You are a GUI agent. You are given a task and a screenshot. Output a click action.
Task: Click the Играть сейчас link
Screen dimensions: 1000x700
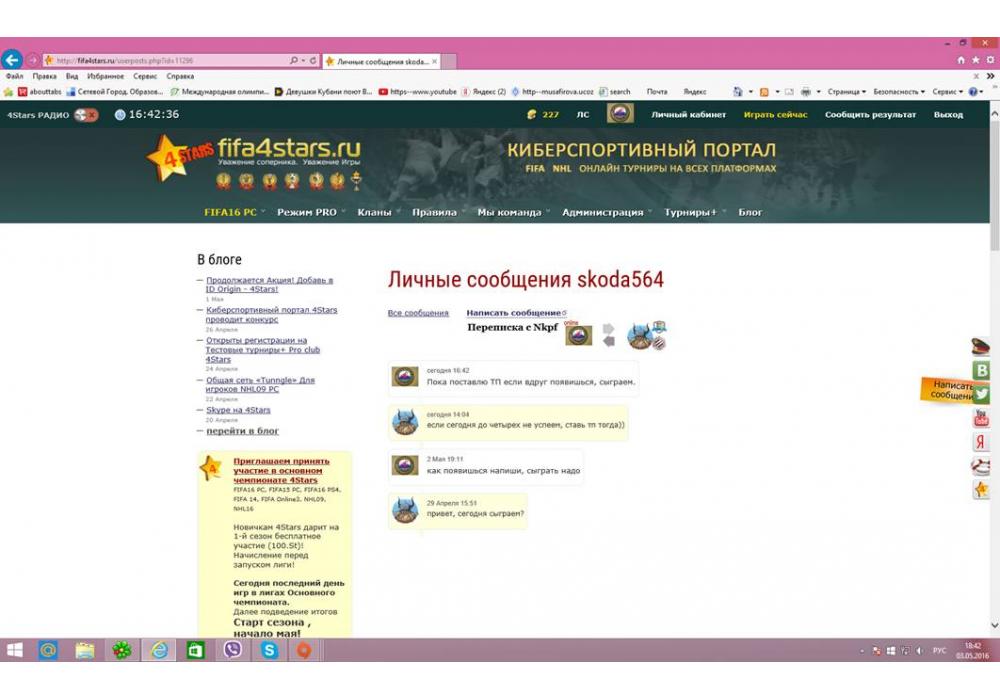(x=776, y=115)
